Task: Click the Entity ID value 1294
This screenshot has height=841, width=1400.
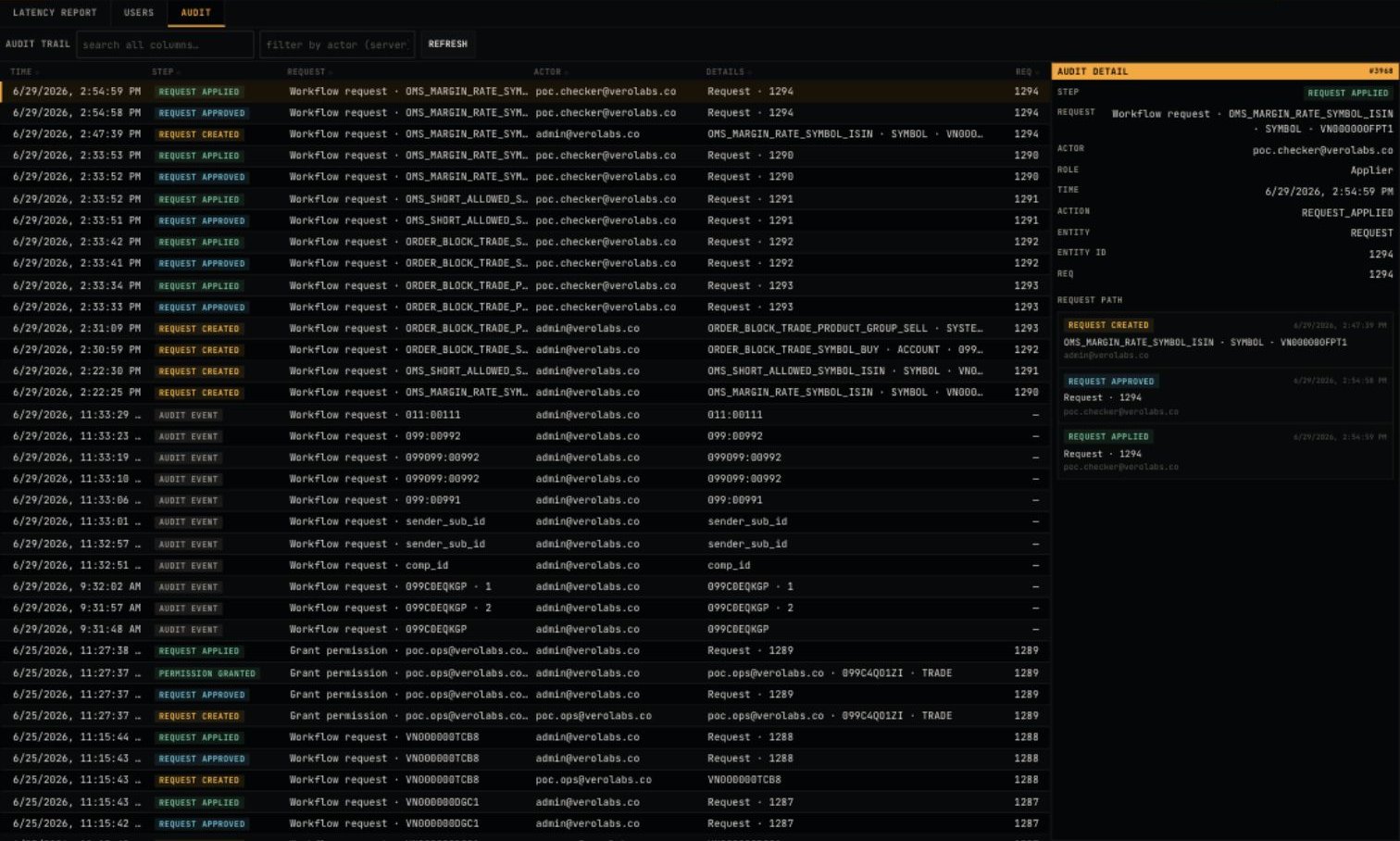Action: tap(1381, 254)
